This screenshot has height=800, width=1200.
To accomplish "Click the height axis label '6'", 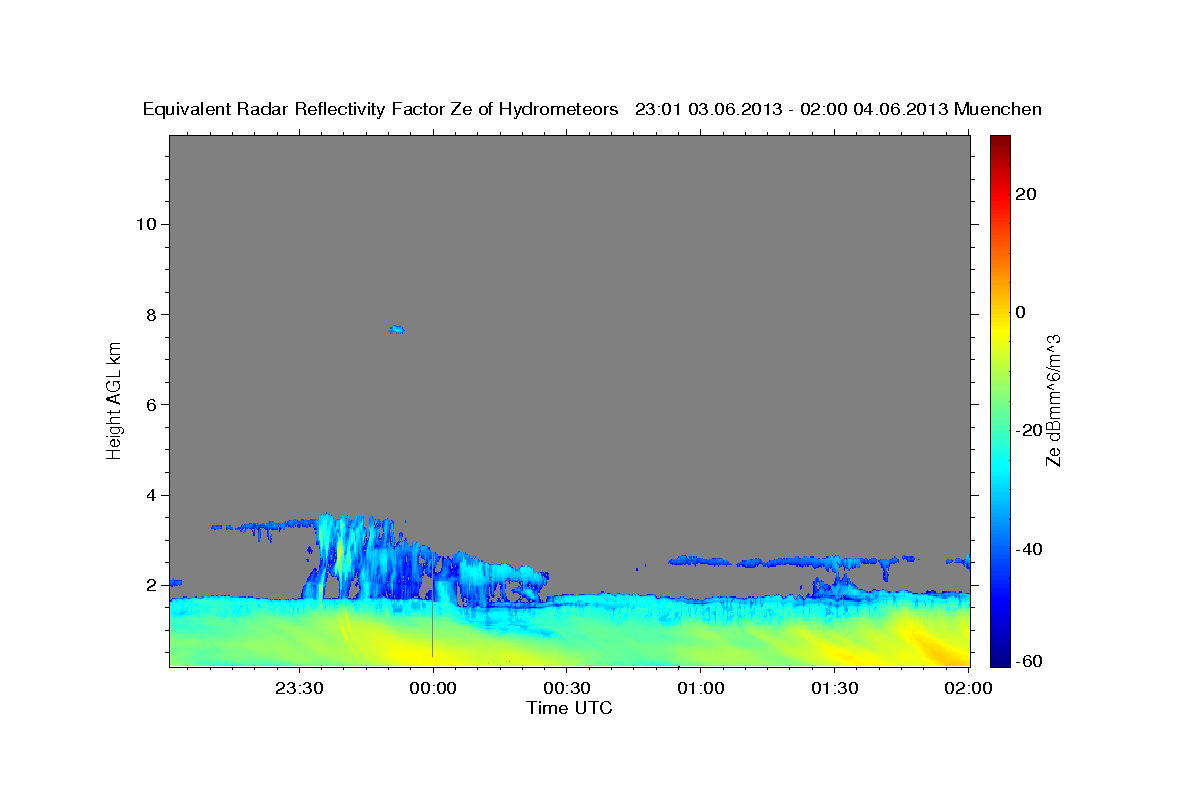I will [x=151, y=405].
